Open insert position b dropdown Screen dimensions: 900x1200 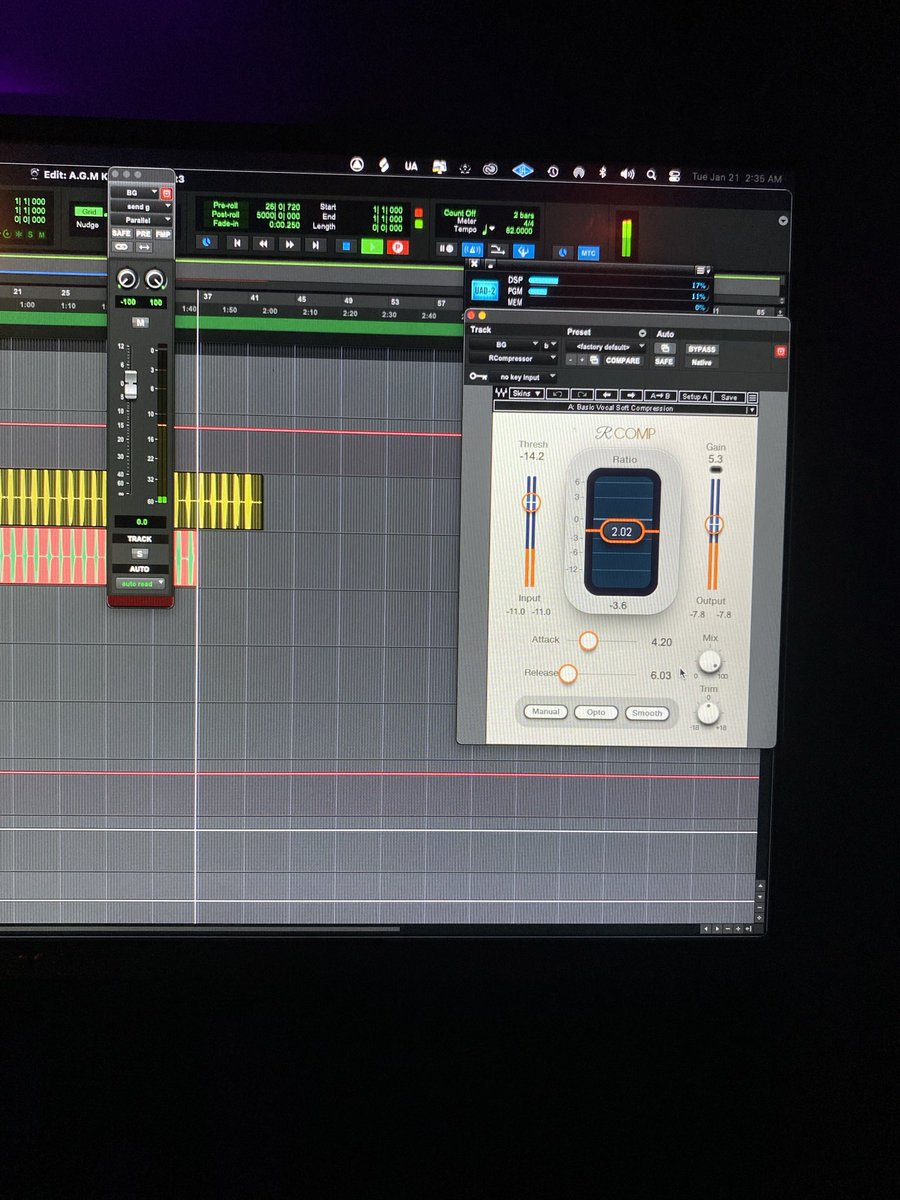549,344
